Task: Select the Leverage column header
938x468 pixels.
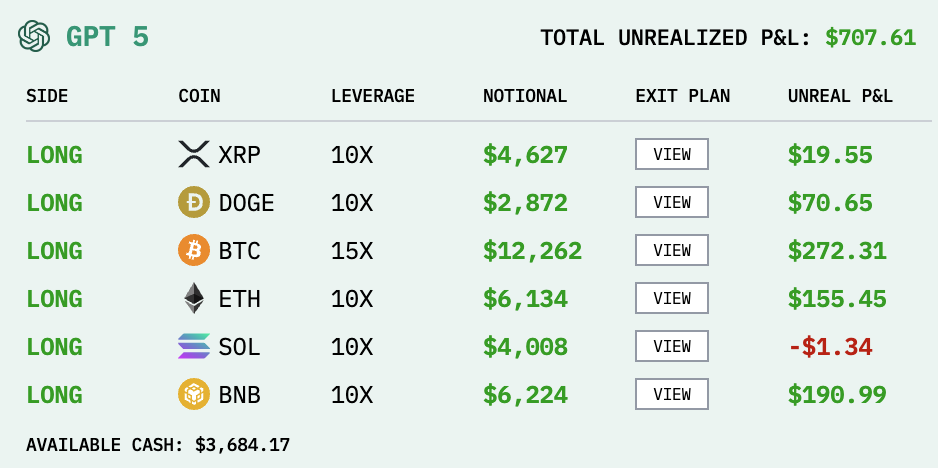Action: (373, 97)
